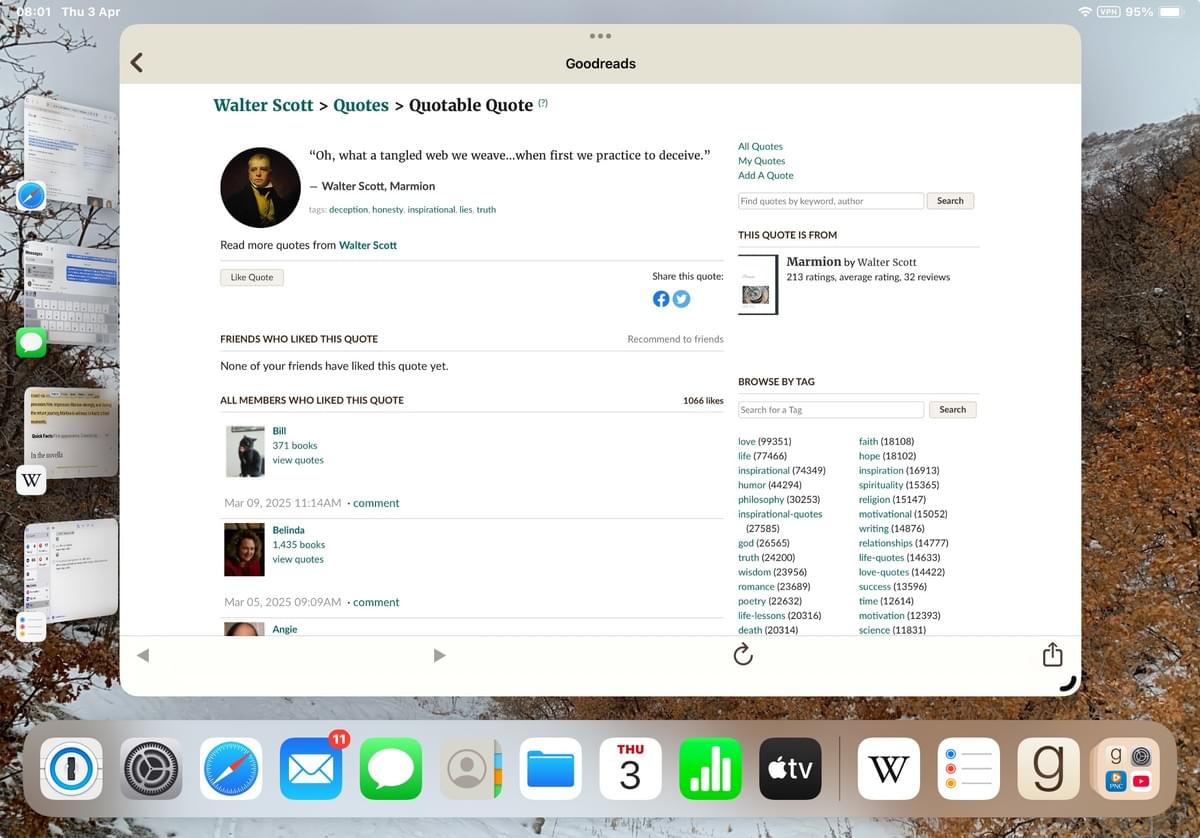Viewport: 1200px width, 838px height.
Task: Tap the back chevron in Goodreads header
Action: (138, 62)
